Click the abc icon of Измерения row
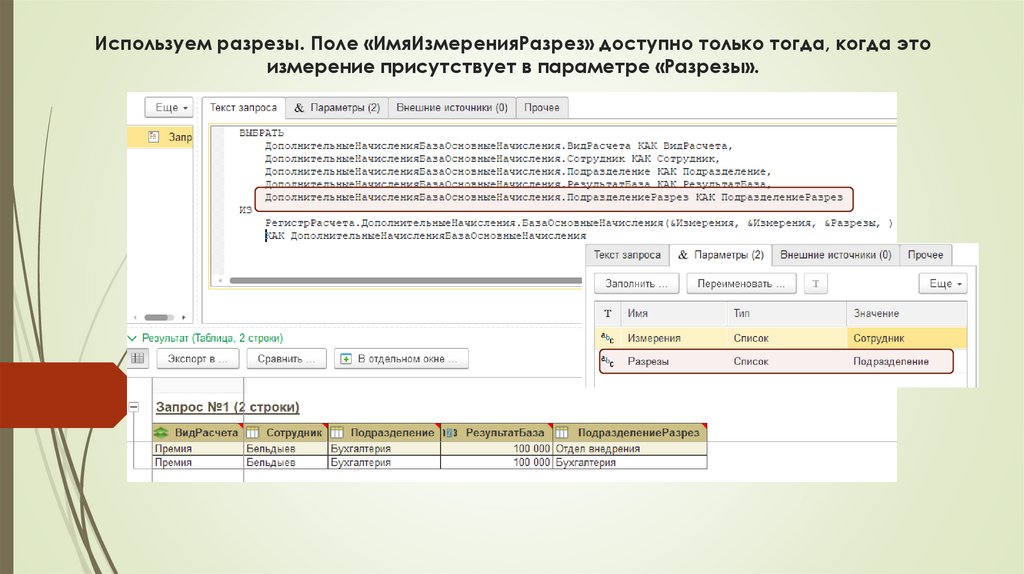Screen dimensions: 1024x574 pyautogui.click(x=606, y=339)
